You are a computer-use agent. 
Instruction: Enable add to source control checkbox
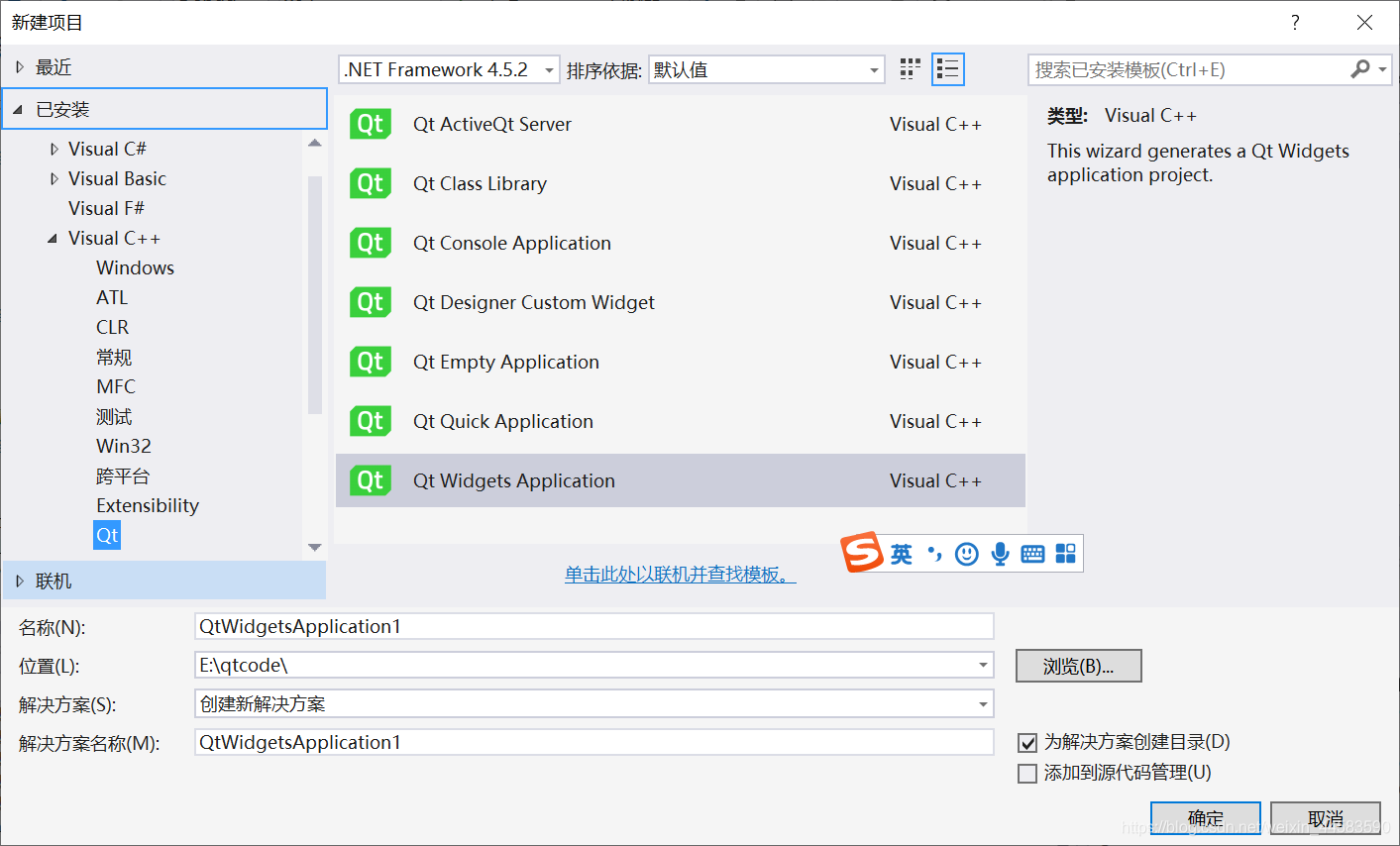coord(1027,773)
